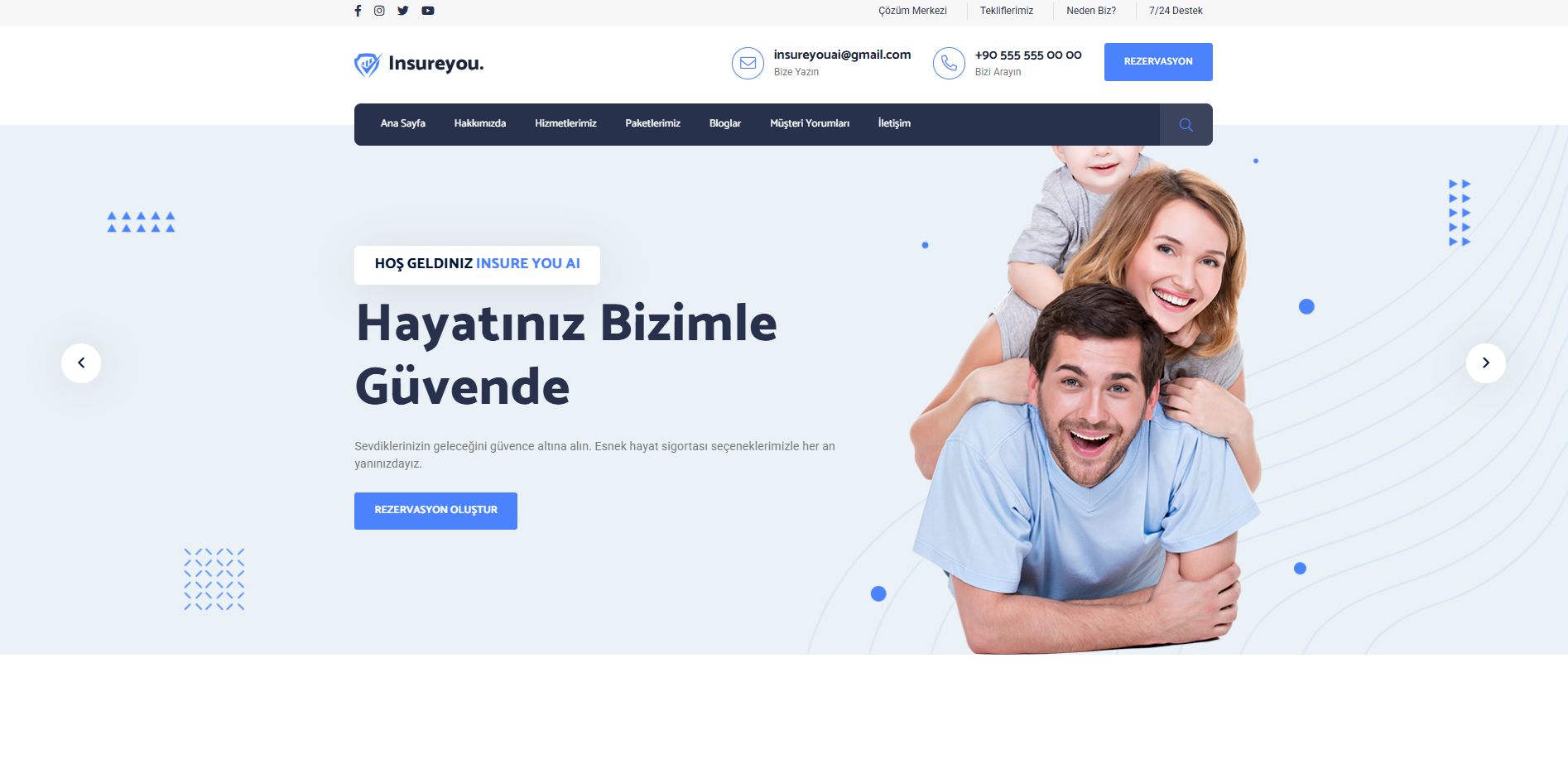Open Ana Sayfa menu item
1568x778 pixels.
pyautogui.click(x=403, y=123)
